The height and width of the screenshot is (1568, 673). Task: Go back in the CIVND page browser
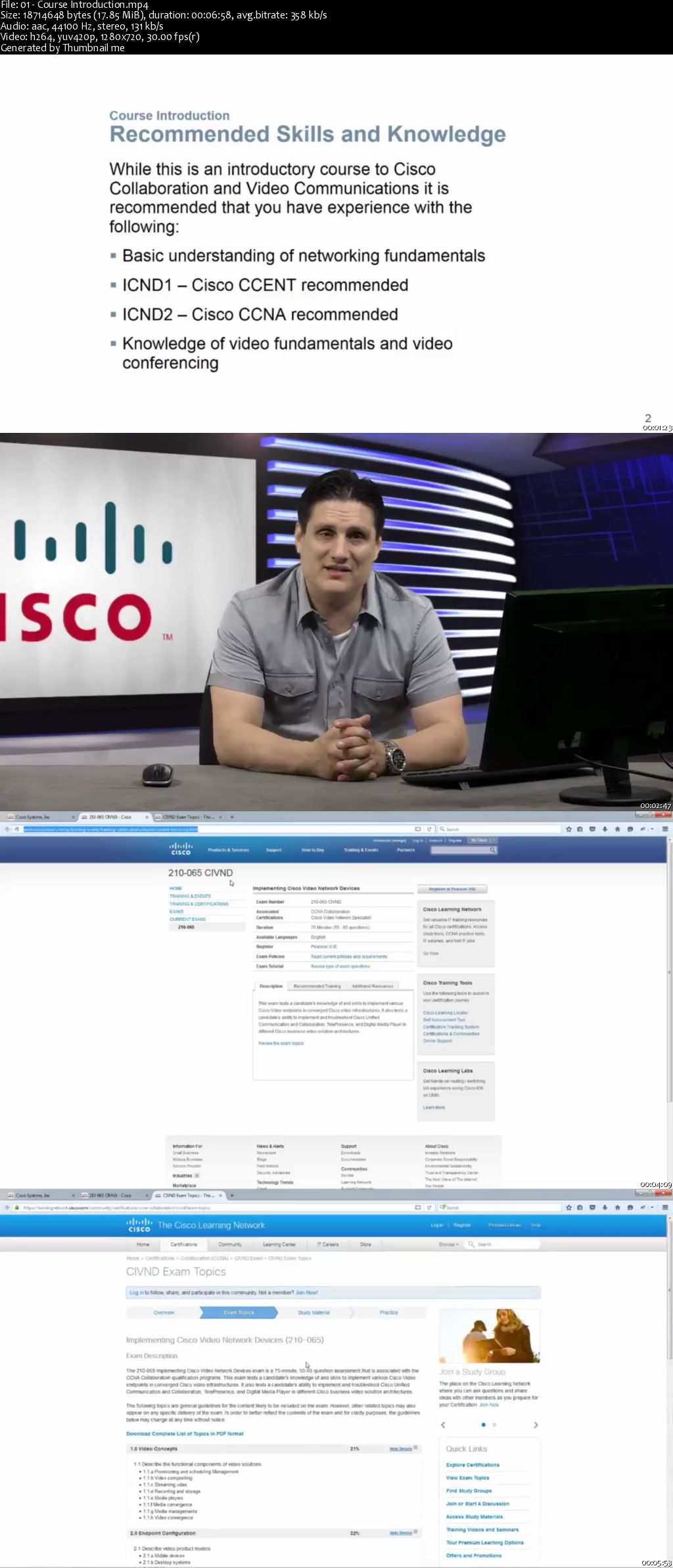click(8, 829)
